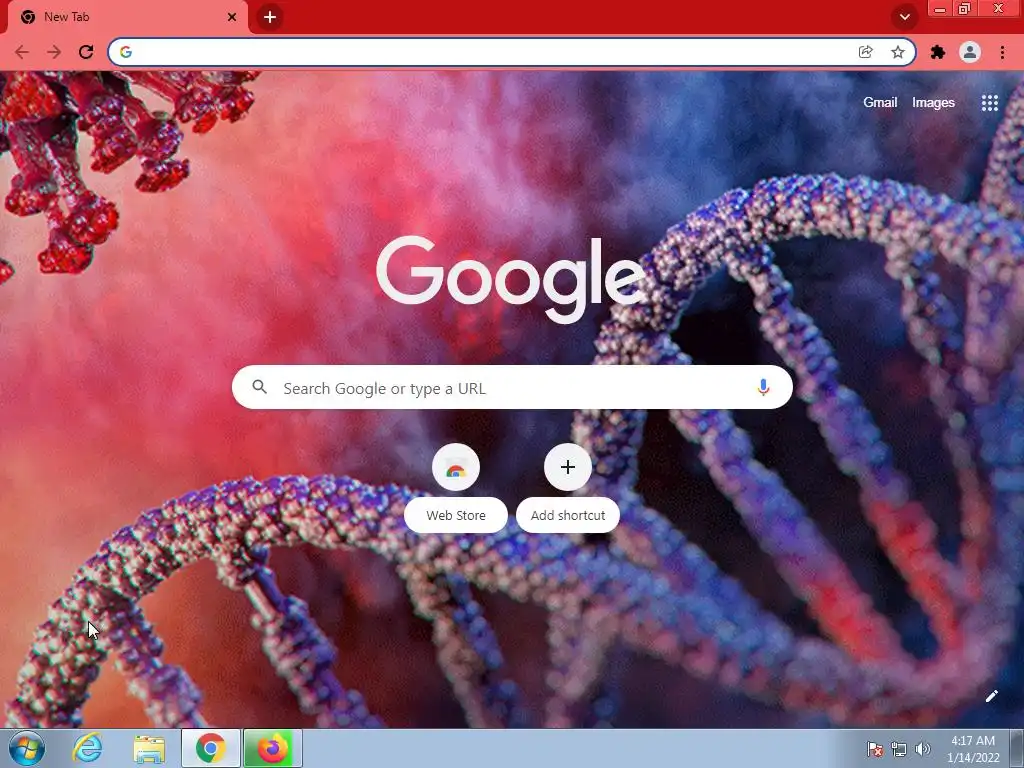This screenshot has width=1024, height=768.
Task: Go forward using the forward arrow
Action: pos(54,52)
